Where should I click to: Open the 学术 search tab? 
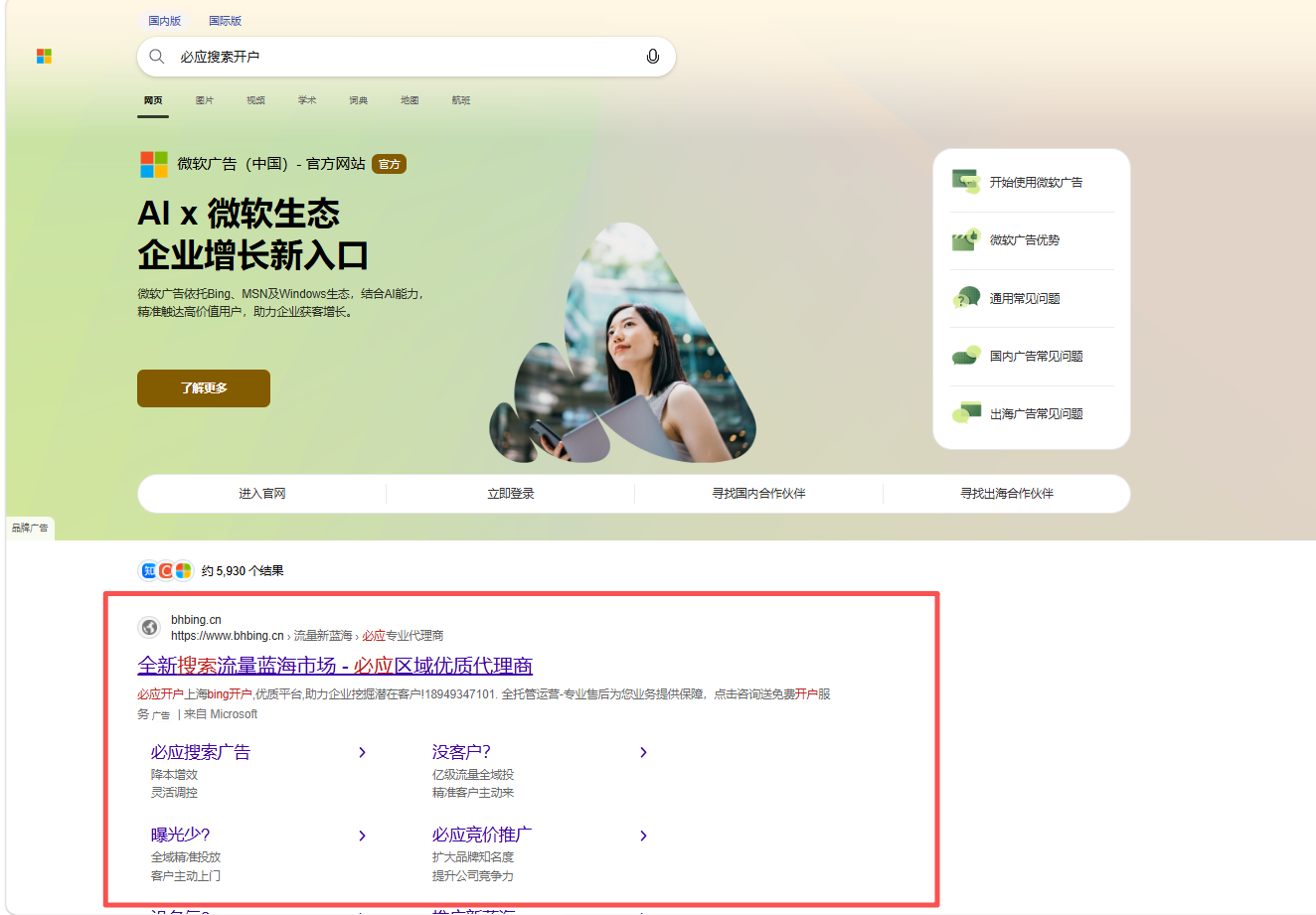pyautogui.click(x=307, y=100)
